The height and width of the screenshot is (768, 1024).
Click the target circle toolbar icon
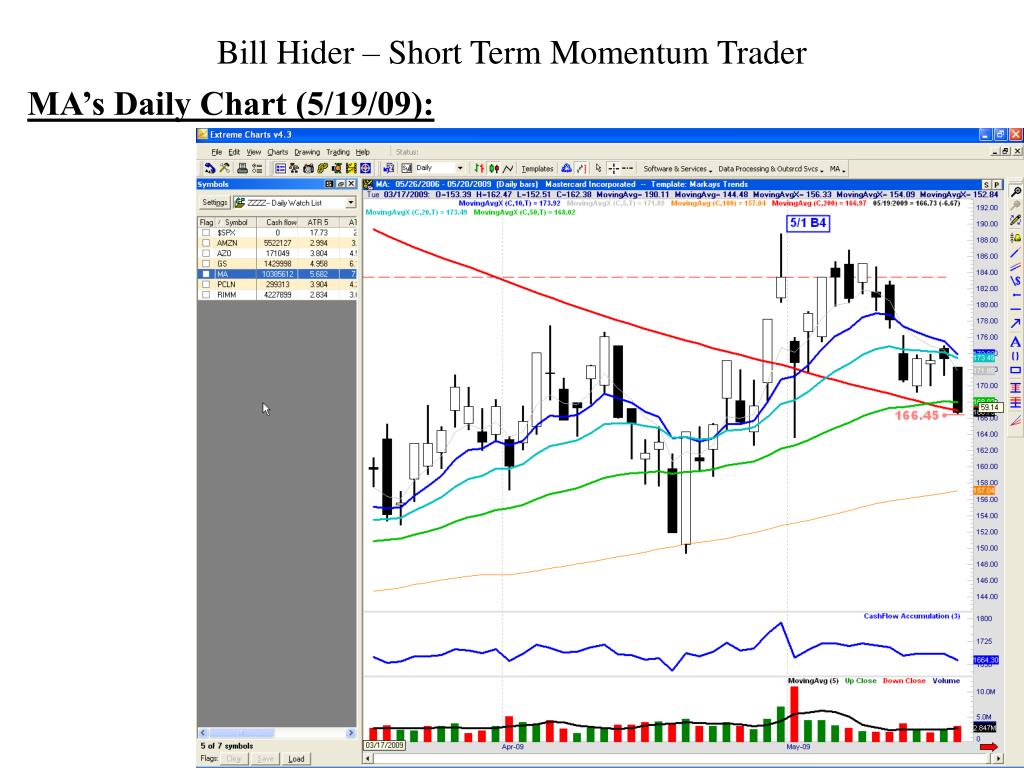(x=365, y=168)
